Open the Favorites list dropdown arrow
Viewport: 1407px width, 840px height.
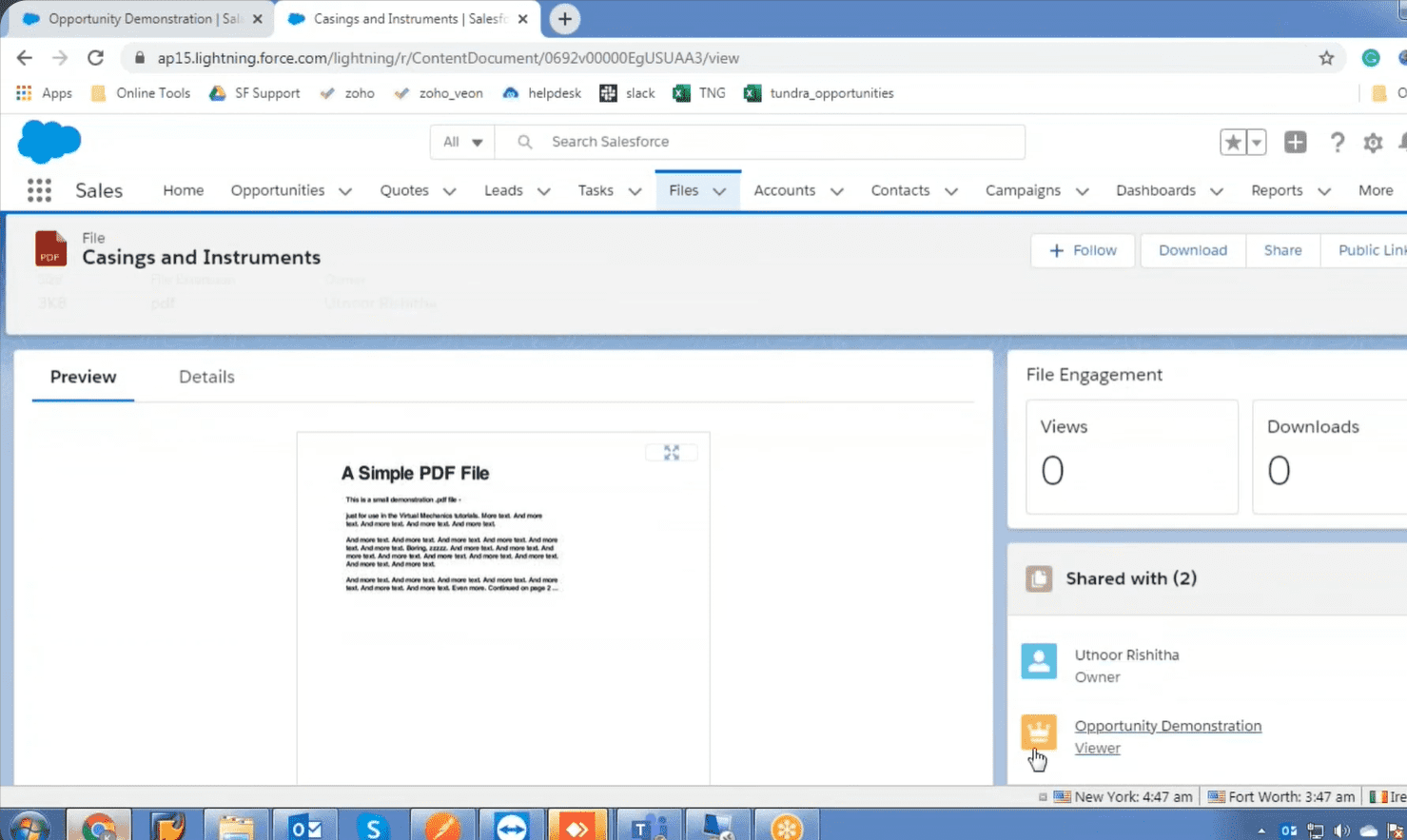1257,143
